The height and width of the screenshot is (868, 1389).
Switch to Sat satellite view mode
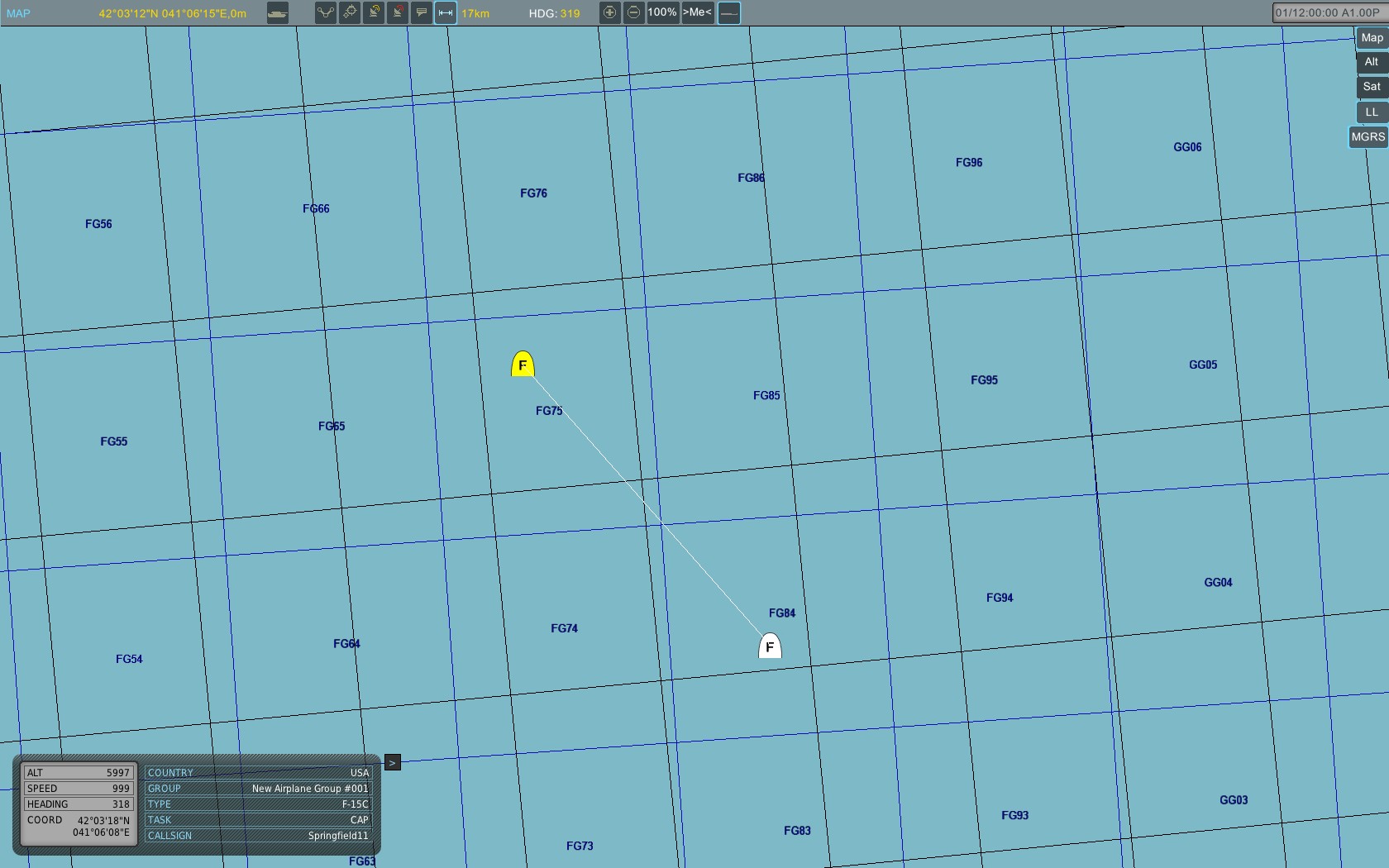click(1371, 87)
